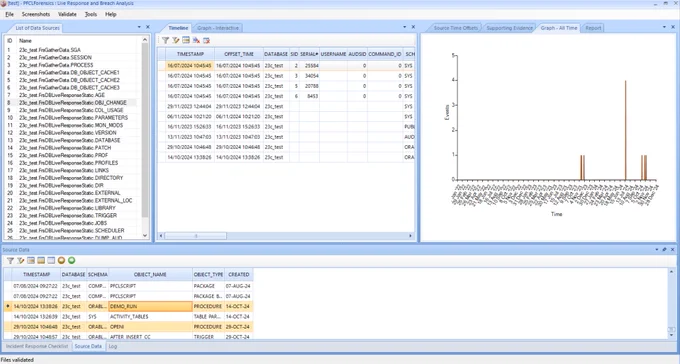Click the green circle icon in Source Data toolbar
The height and width of the screenshot is (364, 680).
pos(72,260)
